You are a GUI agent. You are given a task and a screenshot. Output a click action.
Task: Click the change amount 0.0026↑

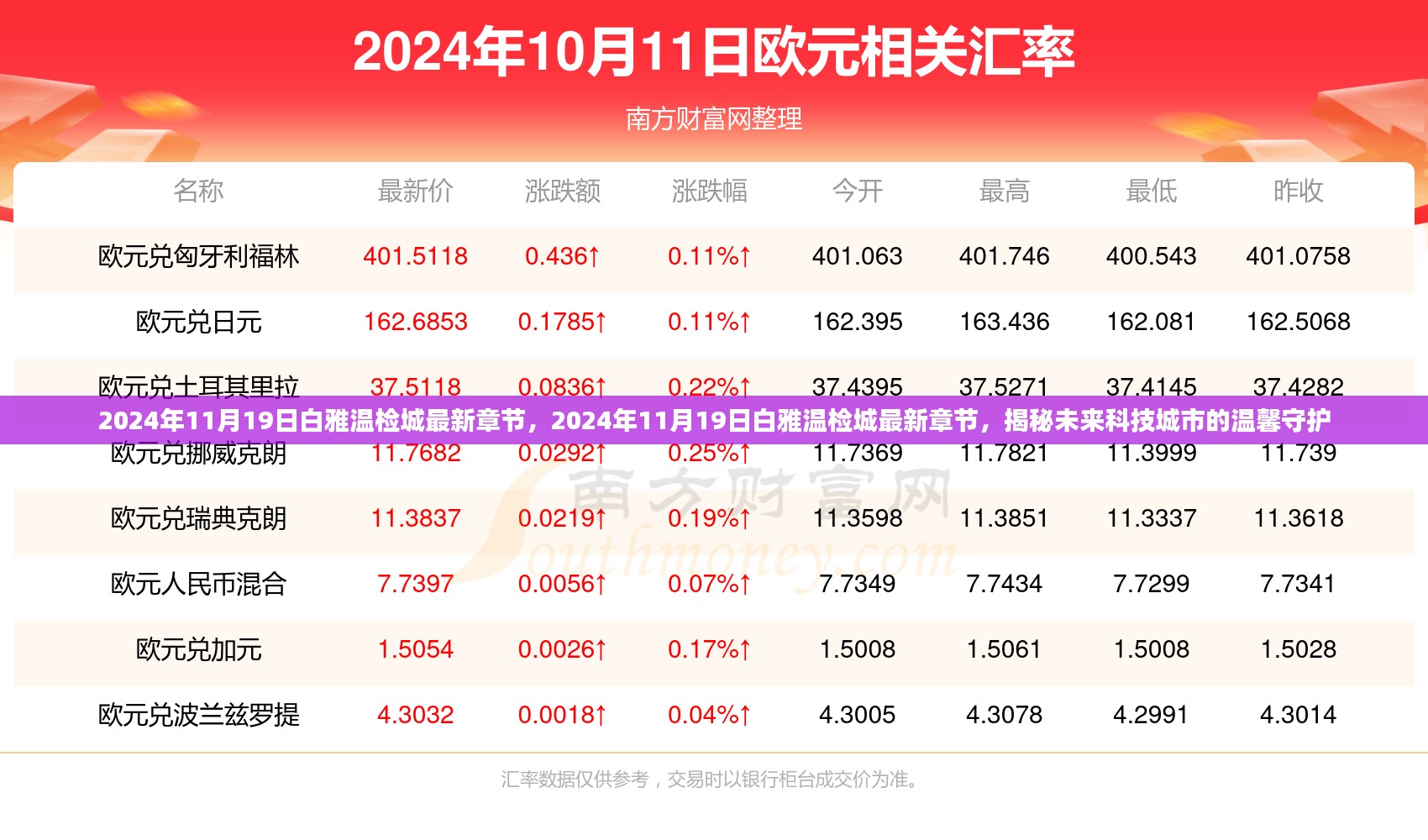[562, 649]
